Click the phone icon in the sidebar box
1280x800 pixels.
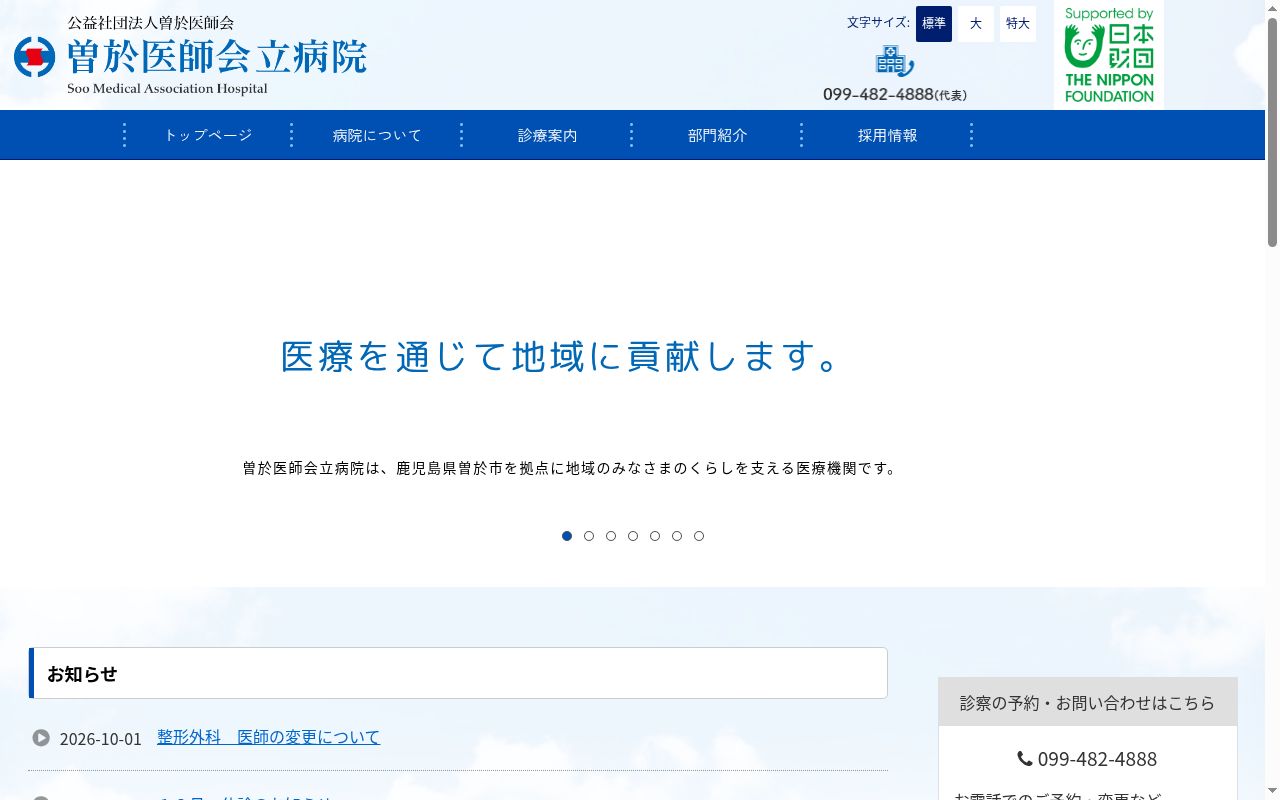[x=1025, y=759]
